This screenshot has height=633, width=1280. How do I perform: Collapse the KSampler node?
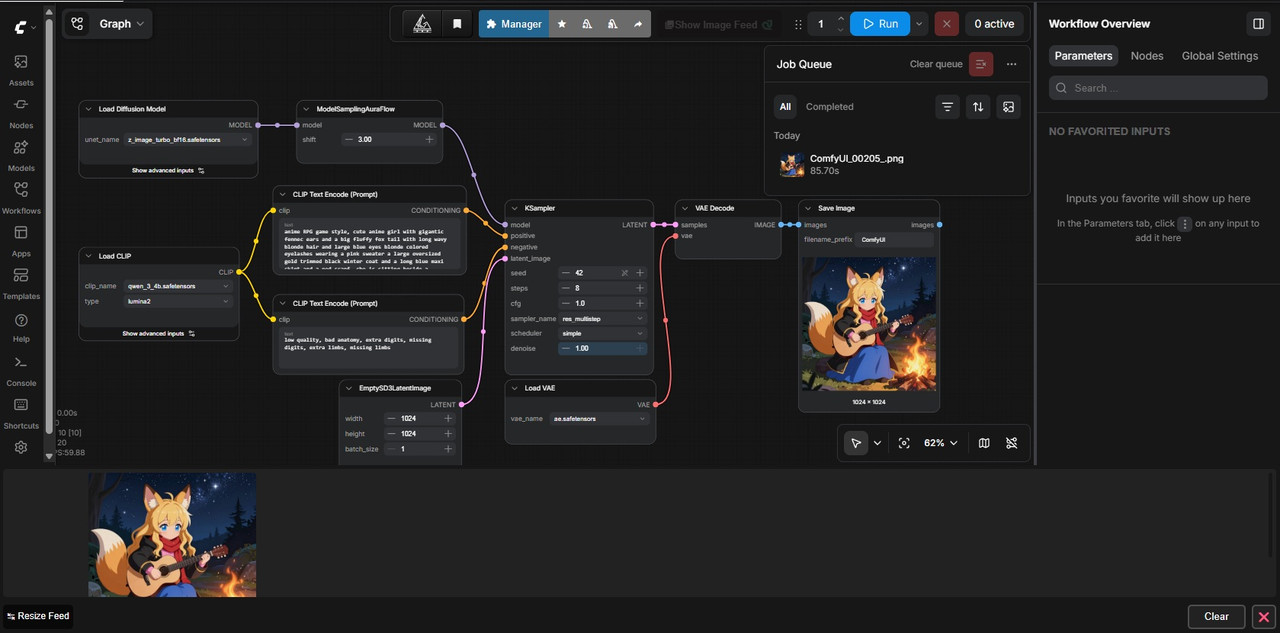(x=515, y=208)
